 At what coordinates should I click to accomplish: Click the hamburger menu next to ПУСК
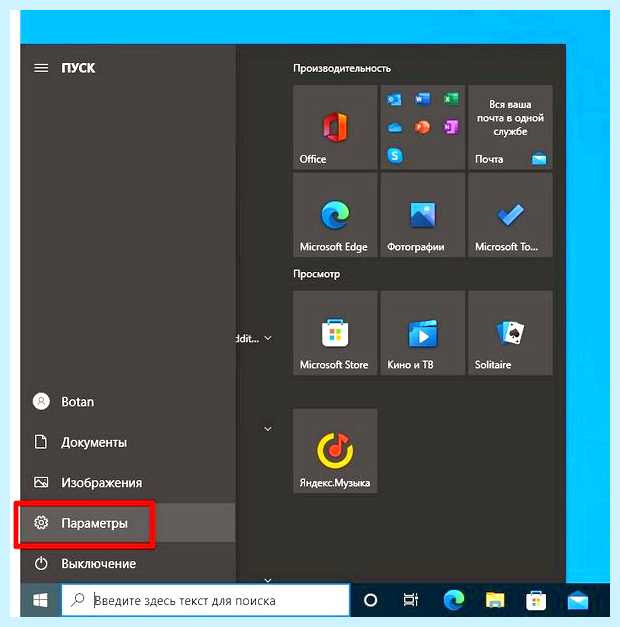(41, 68)
